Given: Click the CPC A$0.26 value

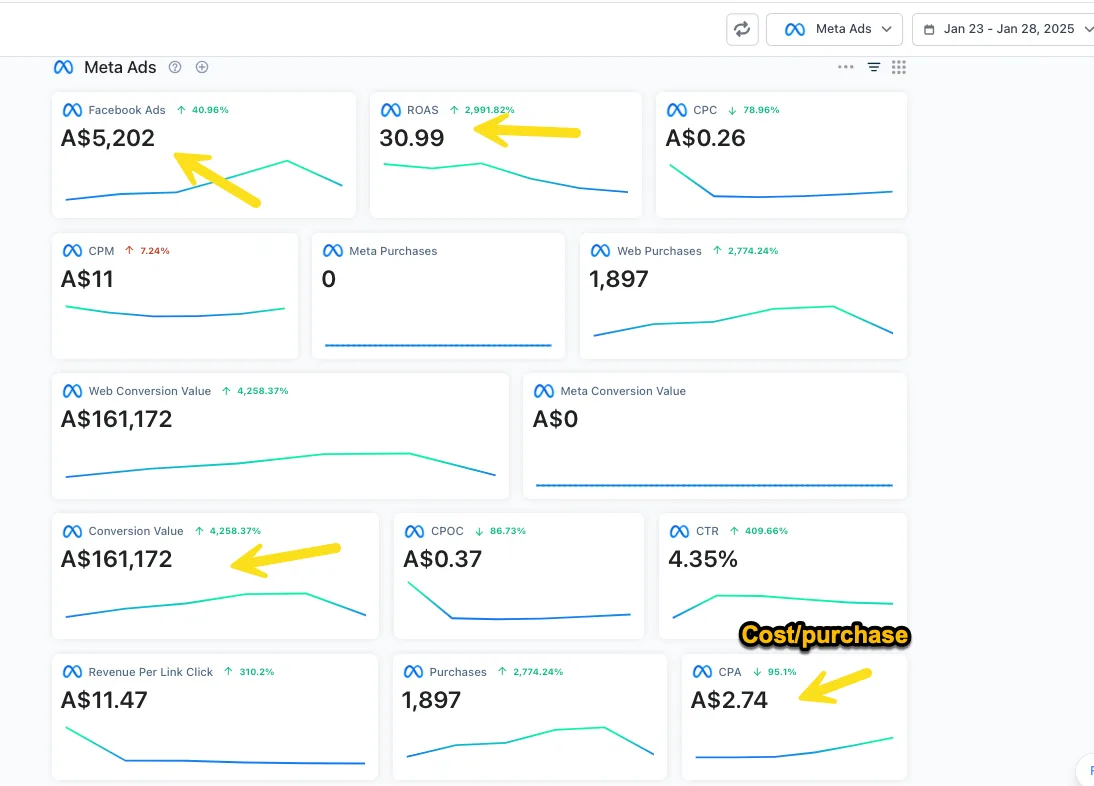Looking at the screenshot, I should click(x=705, y=138).
